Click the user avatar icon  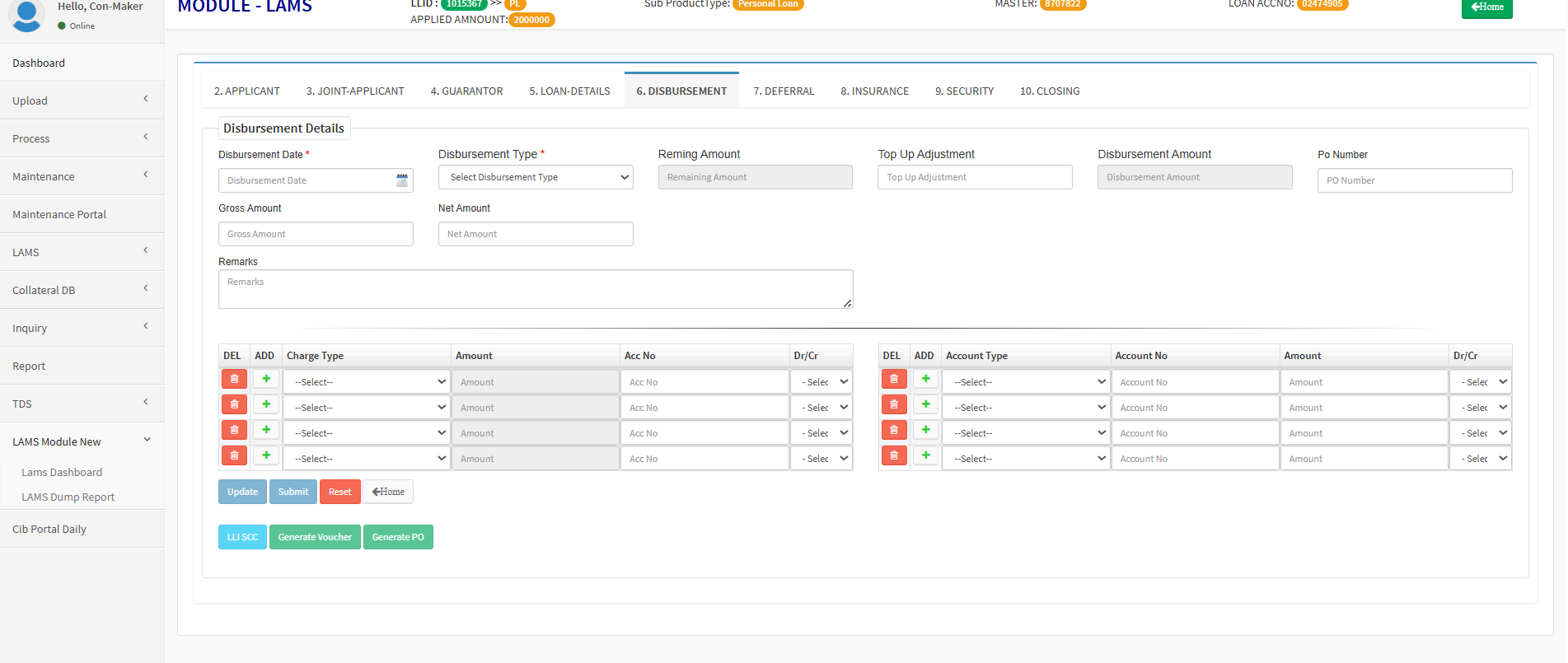(x=27, y=15)
